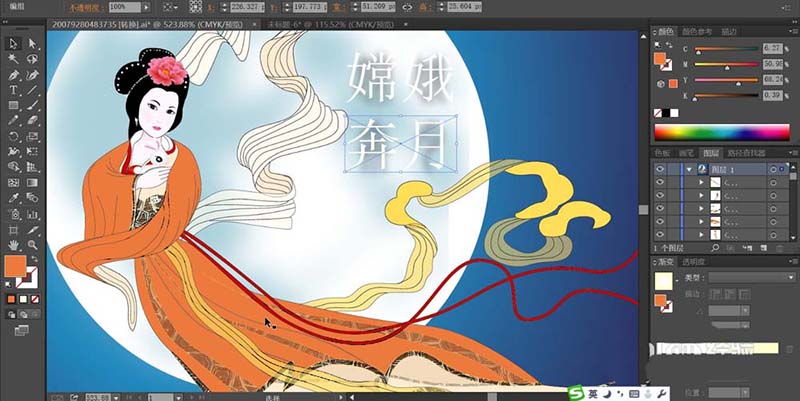Image resolution: width=800 pixels, height=401 pixels.
Task: Select the Eyedropper tool
Action: click(x=14, y=198)
